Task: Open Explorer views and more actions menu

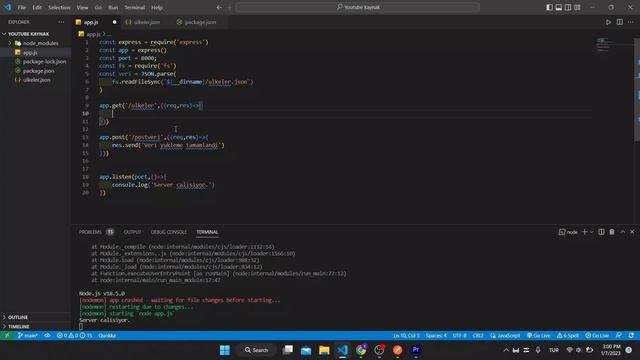Action: coord(61,22)
